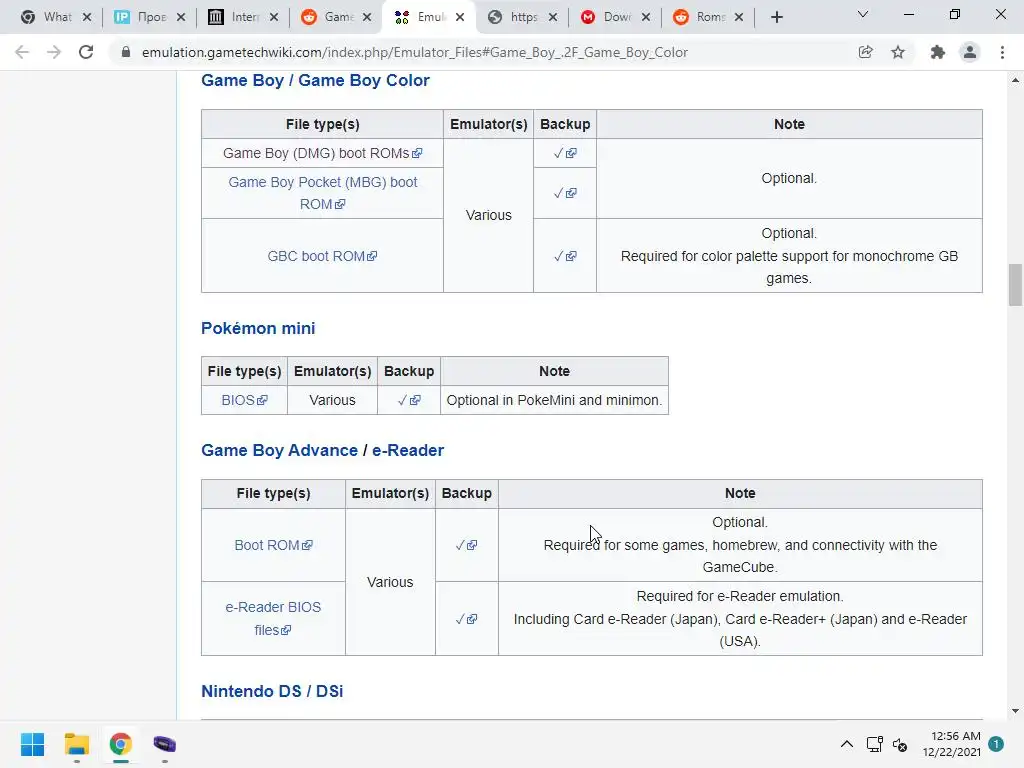Open backup checkmark for Pokémon mini BIOS
Screen dimensions: 1024x768
point(409,400)
